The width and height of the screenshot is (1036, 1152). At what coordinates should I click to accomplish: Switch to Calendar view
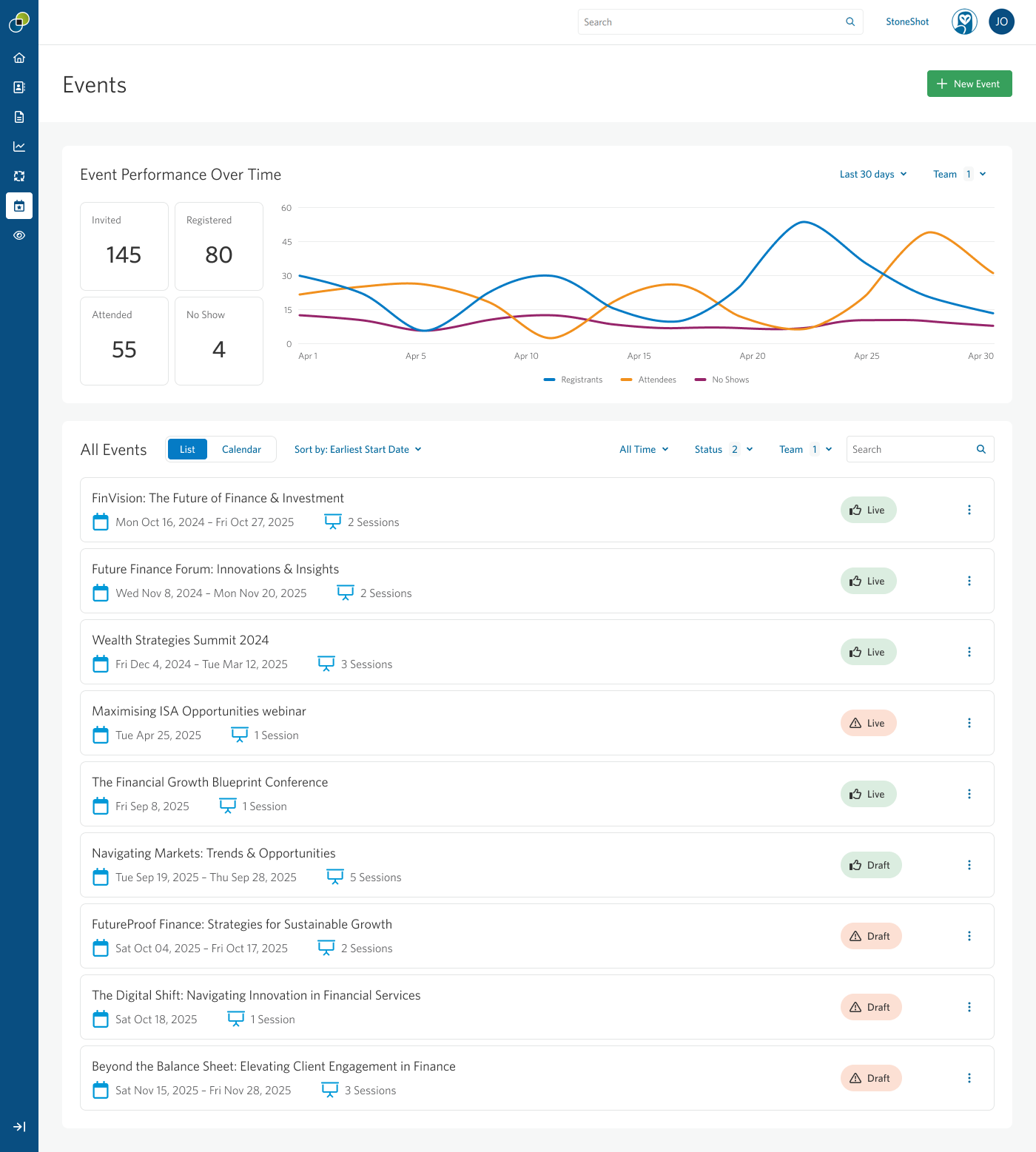(241, 449)
